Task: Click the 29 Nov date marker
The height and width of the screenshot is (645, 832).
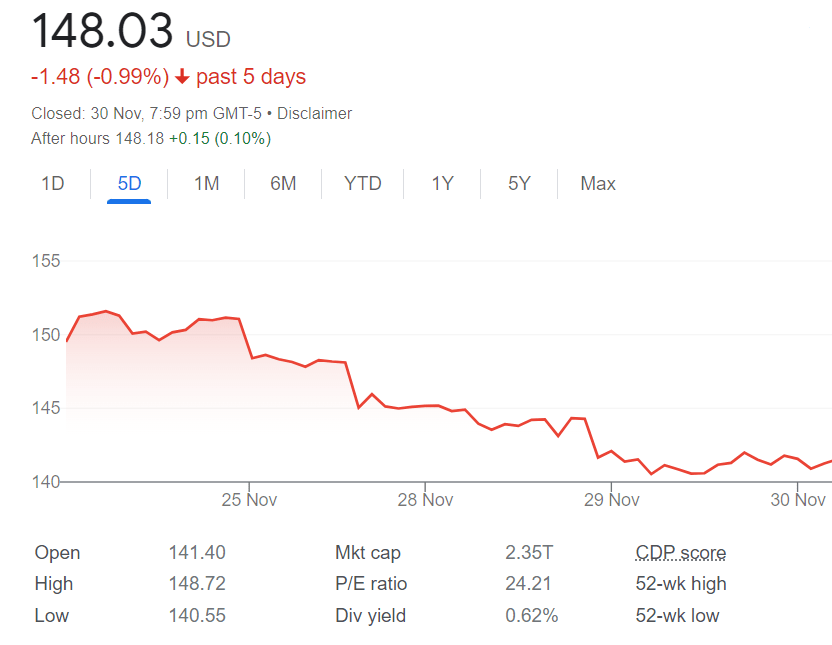Action: point(610,500)
